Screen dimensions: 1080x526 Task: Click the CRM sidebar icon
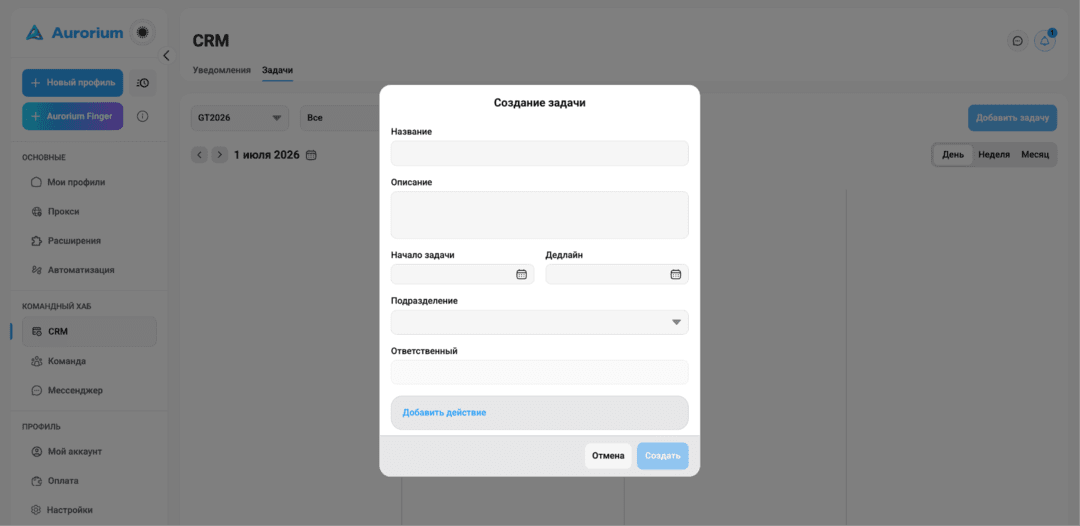tap(37, 331)
